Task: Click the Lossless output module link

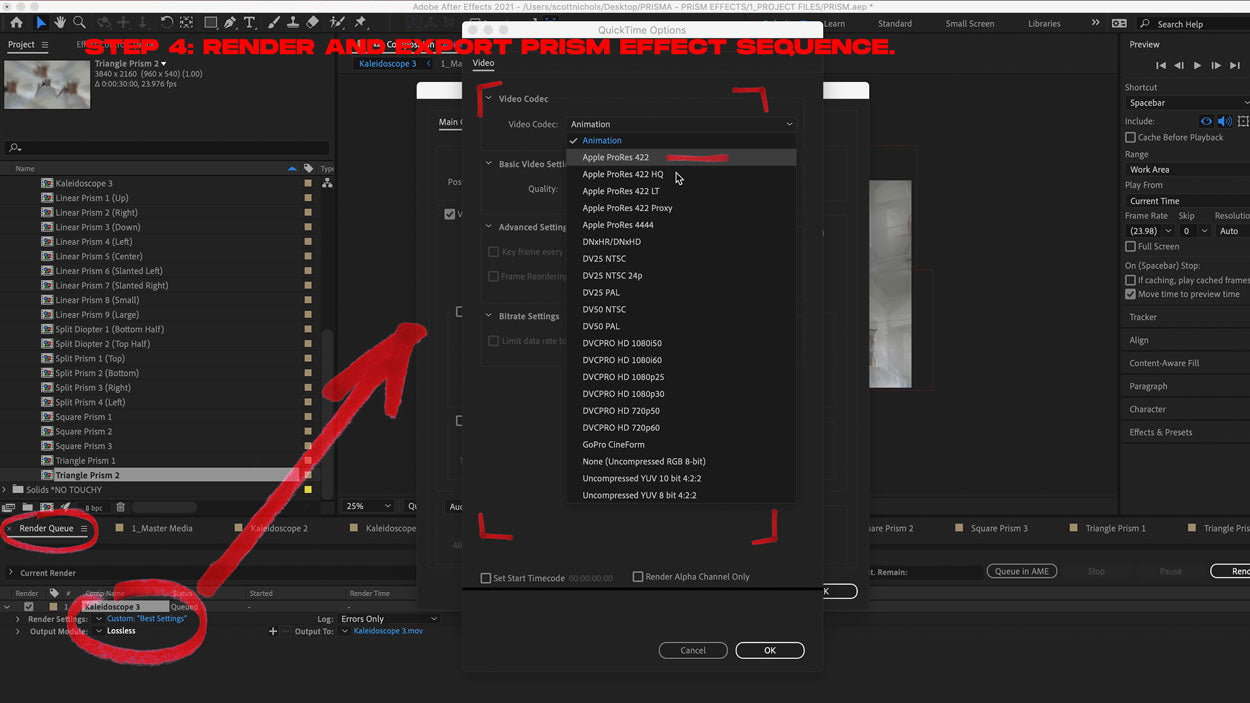Action: (x=121, y=631)
